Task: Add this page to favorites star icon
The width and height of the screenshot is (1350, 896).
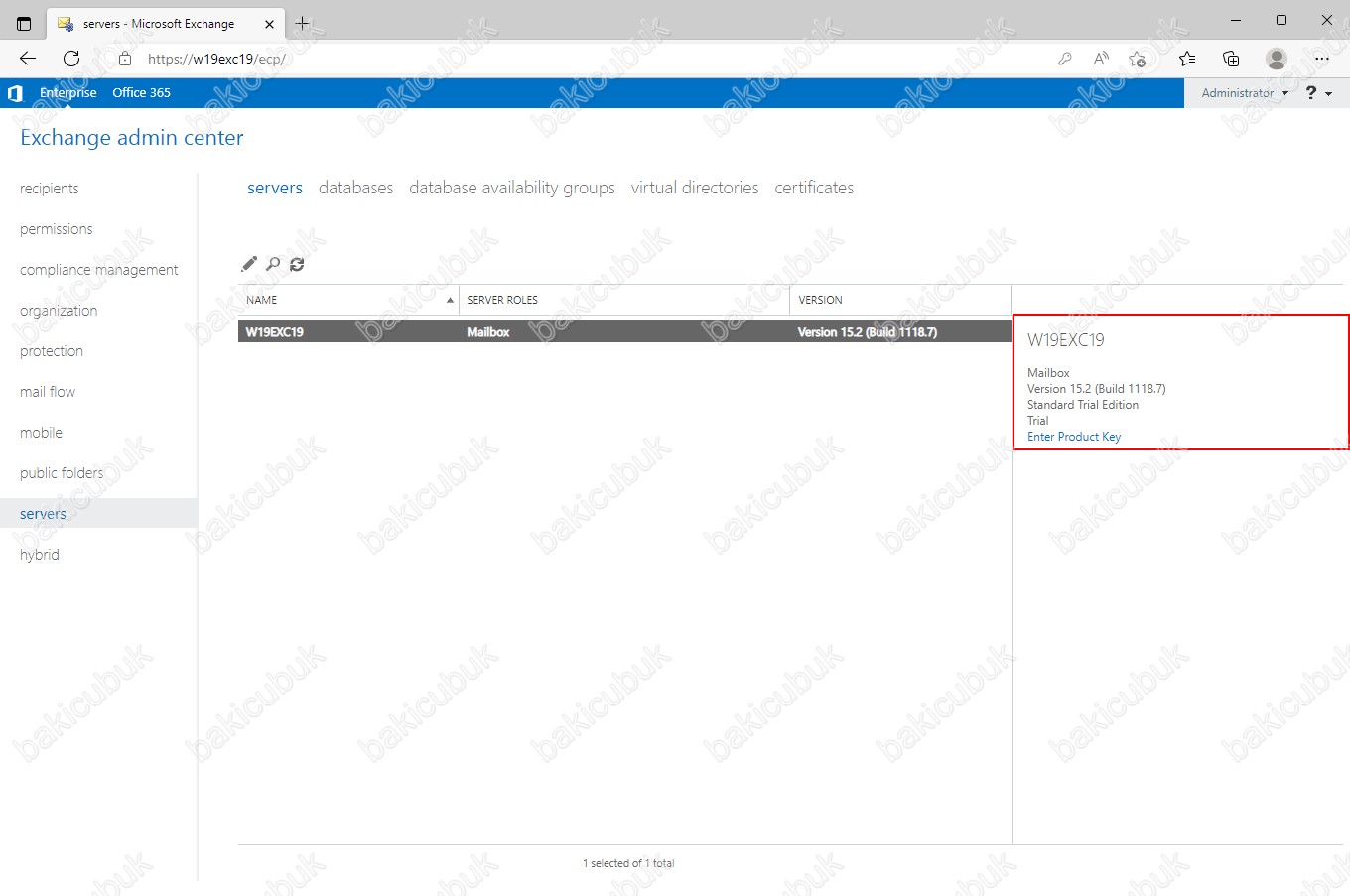Action: (1138, 59)
